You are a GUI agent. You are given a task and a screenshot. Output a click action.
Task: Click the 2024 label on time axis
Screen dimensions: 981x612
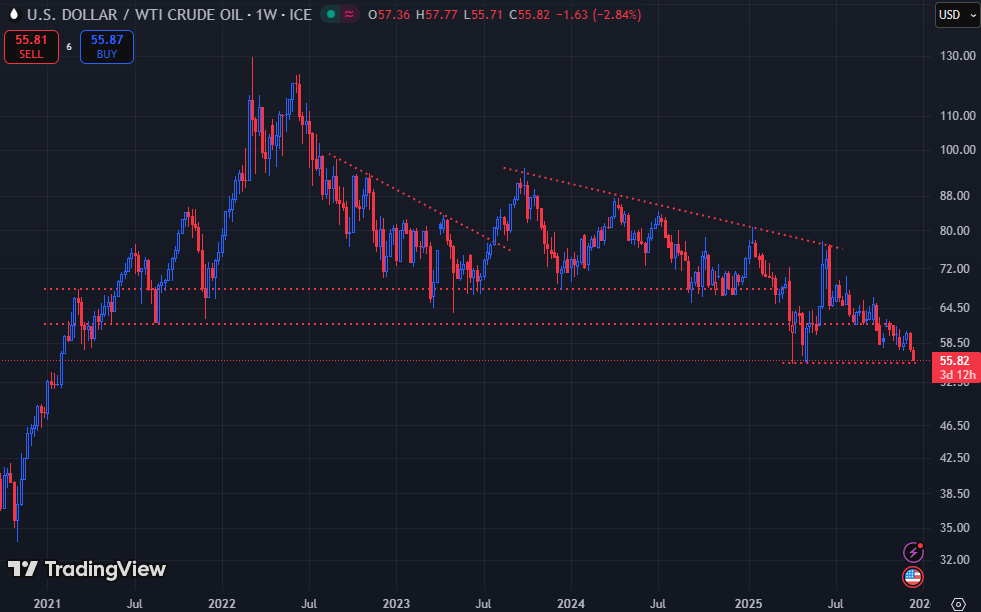[571, 604]
